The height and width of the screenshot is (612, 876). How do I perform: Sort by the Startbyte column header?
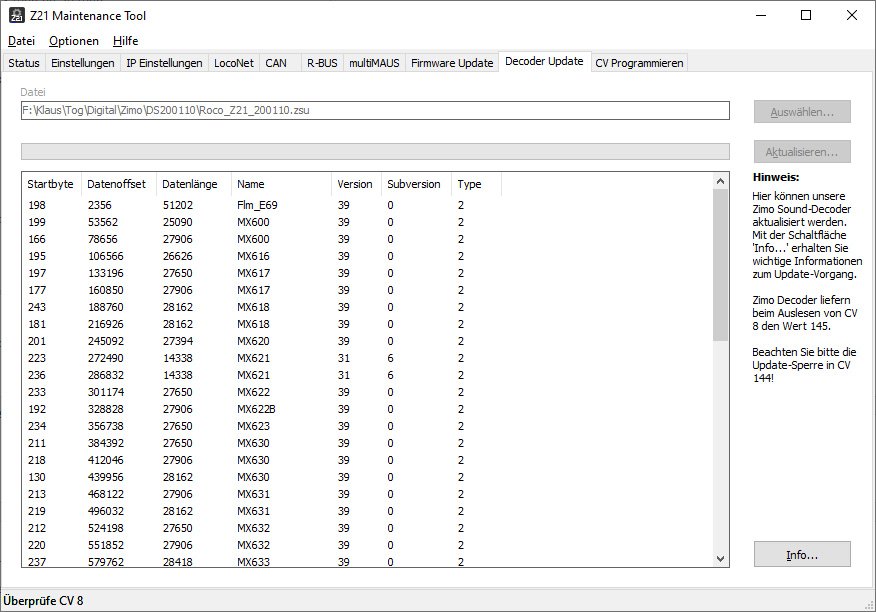point(50,184)
